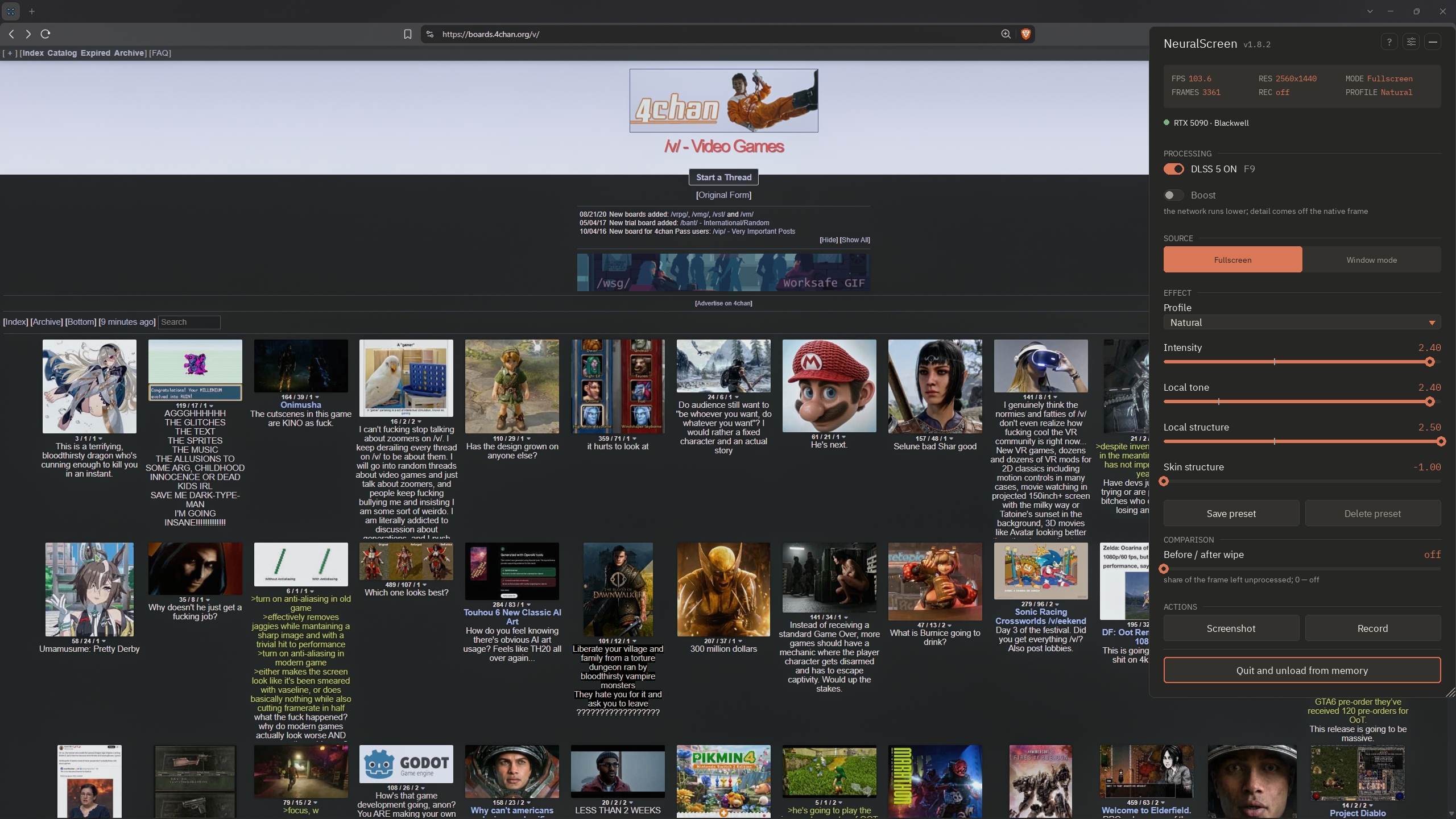Enable the Boost toggle
The height and width of the screenshot is (819, 1456).
point(1174,195)
